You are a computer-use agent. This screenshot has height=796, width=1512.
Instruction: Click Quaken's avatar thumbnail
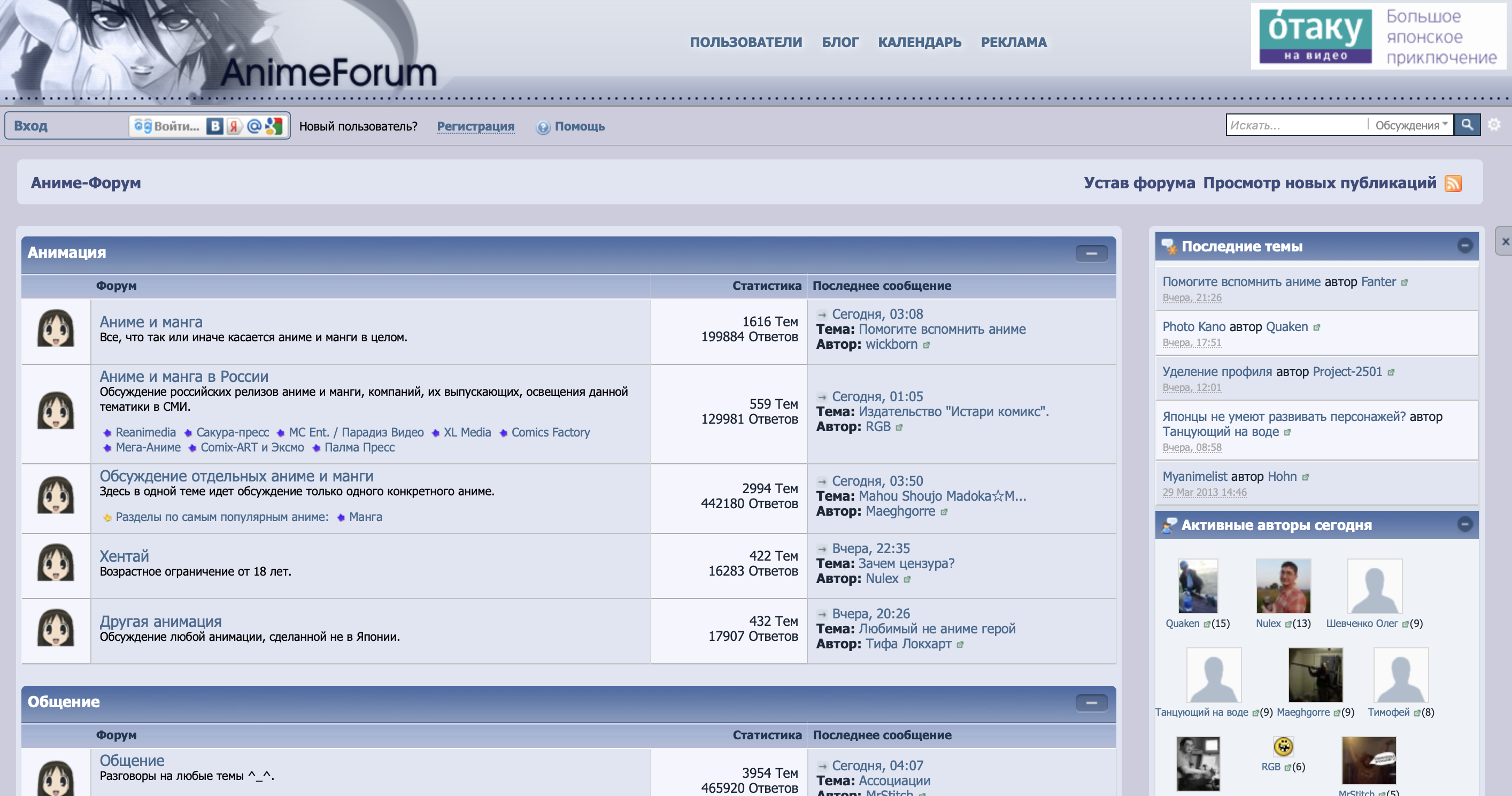point(1198,586)
